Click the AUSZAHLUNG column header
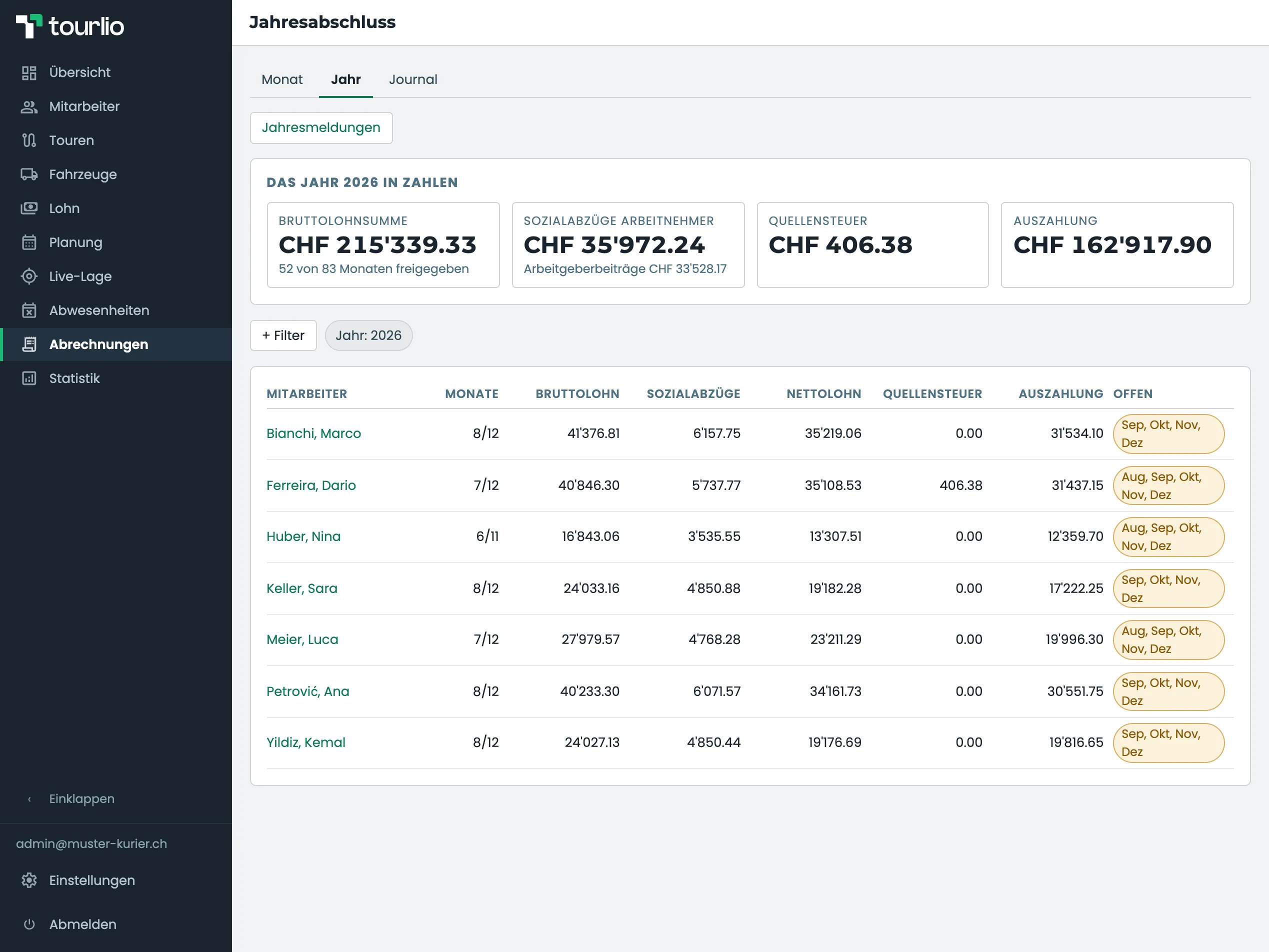Screen dimensions: 1269x952 coord(1061,393)
